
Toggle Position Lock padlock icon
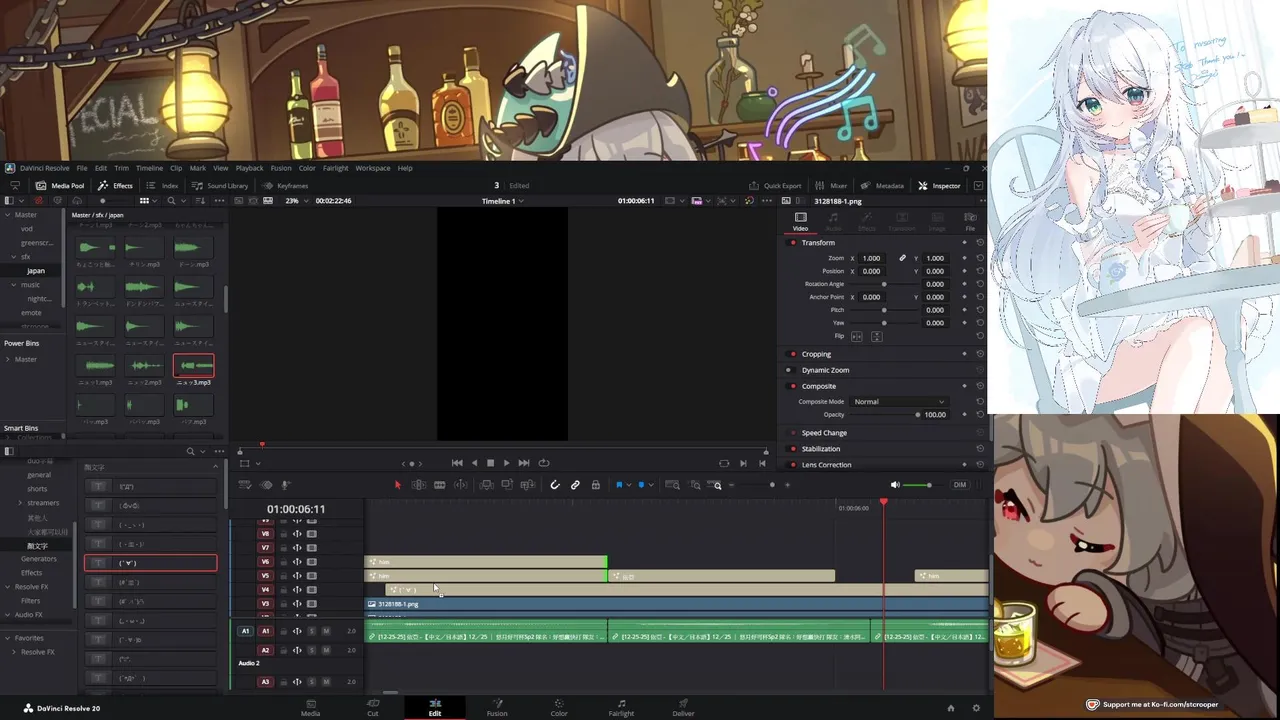[595, 485]
